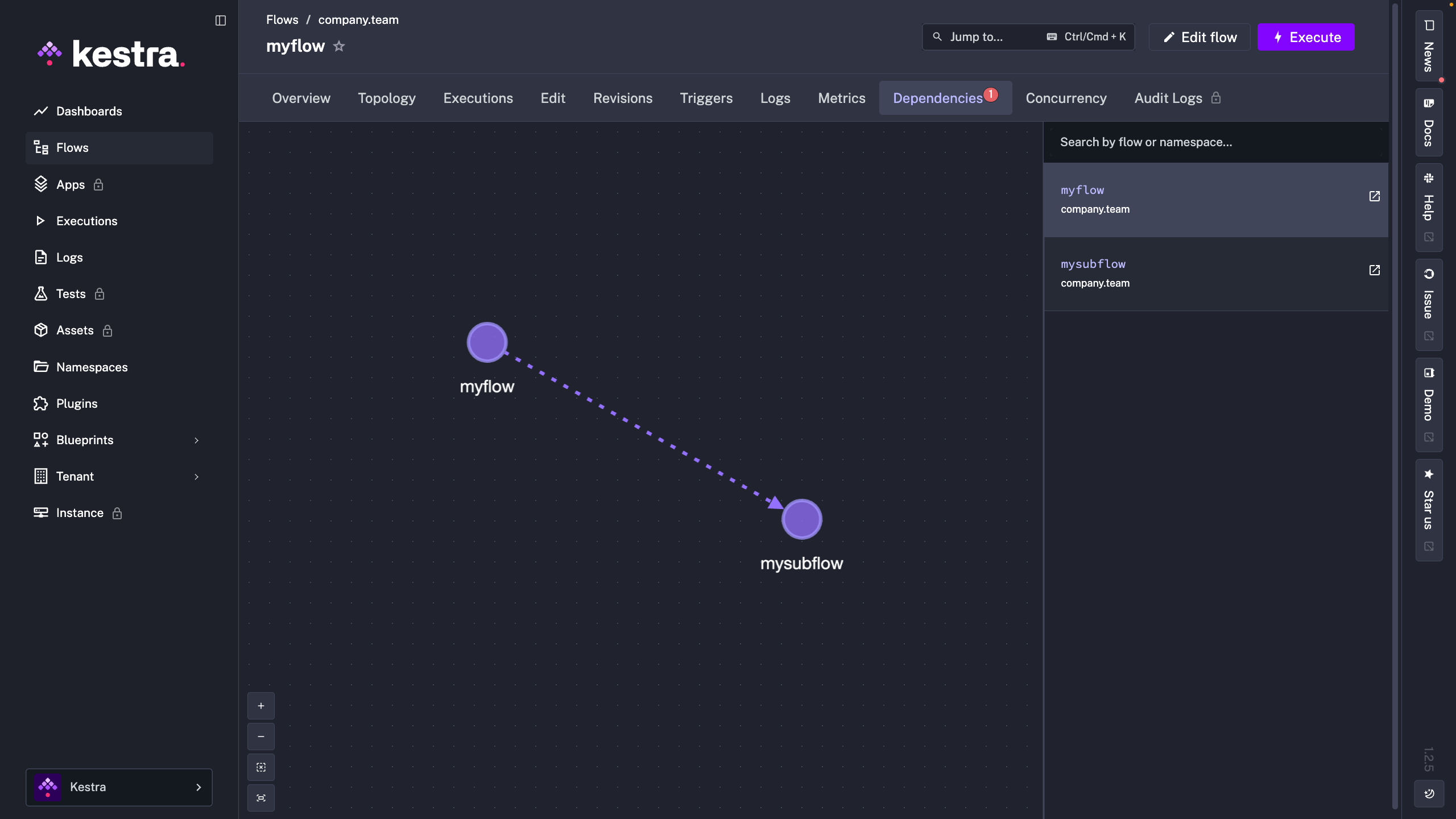Image resolution: width=1456 pixels, height=819 pixels.
Task: Click the Edit flow button
Action: tap(1199, 37)
